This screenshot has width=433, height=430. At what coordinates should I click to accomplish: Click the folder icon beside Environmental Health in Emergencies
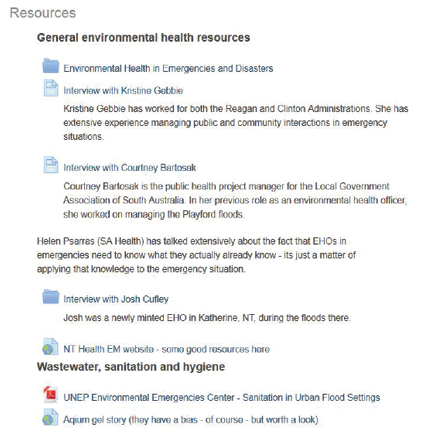coord(51,66)
